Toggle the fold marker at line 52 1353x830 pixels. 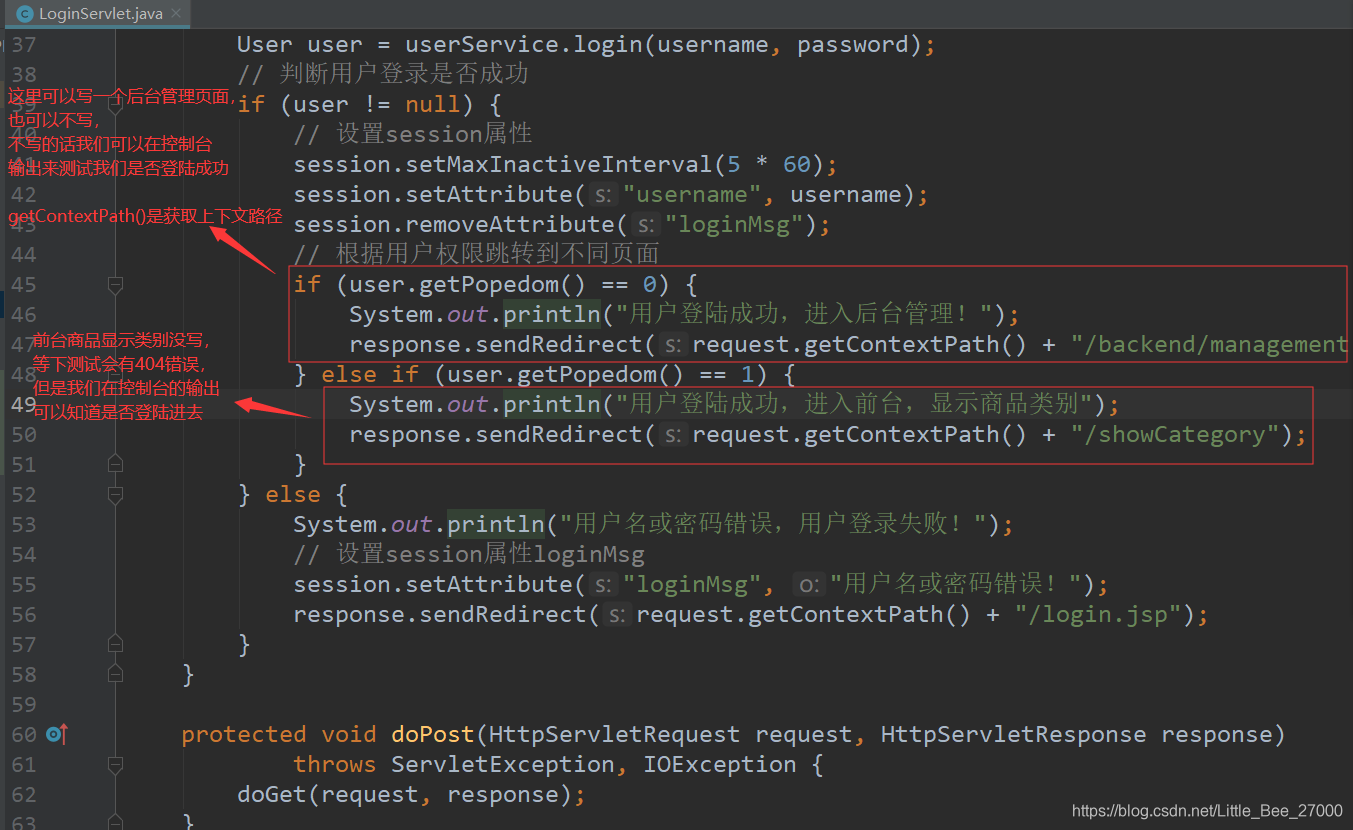(115, 494)
